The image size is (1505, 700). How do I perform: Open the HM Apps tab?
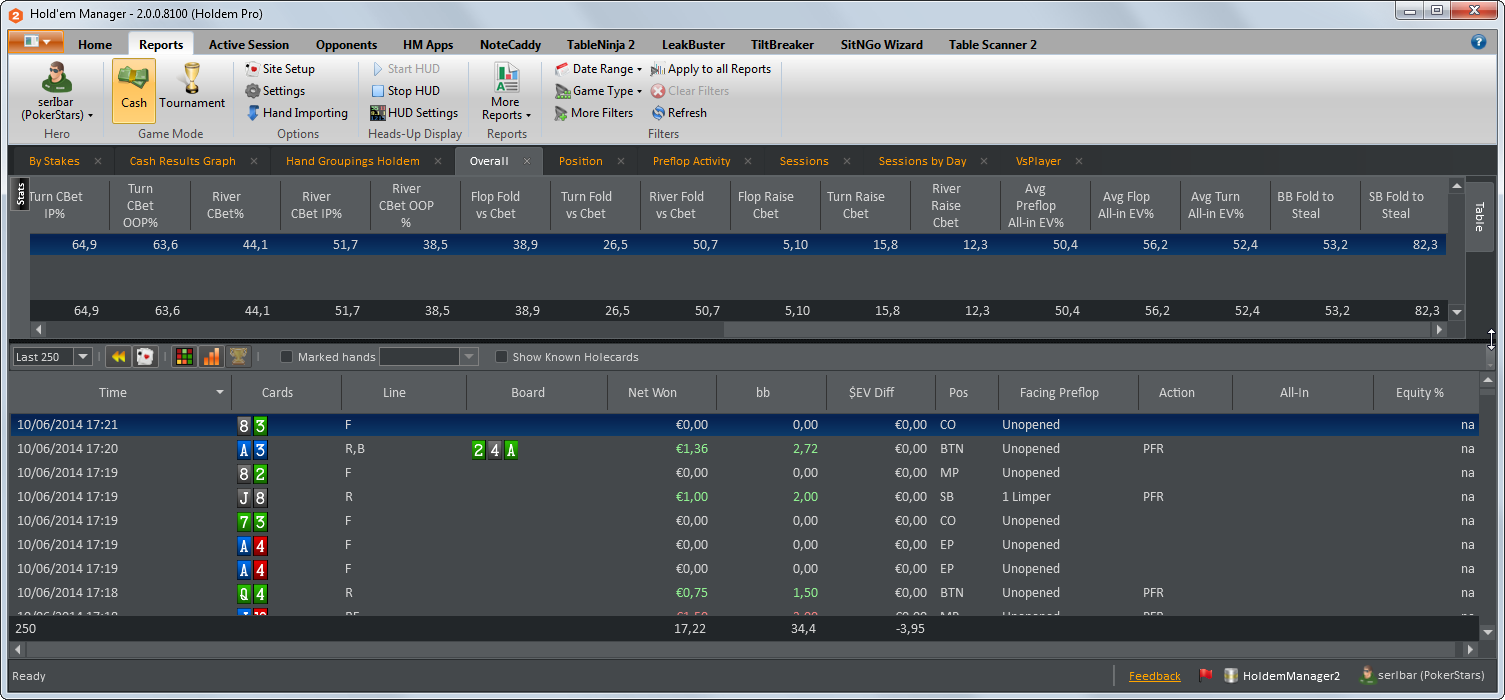pyautogui.click(x=428, y=44)
